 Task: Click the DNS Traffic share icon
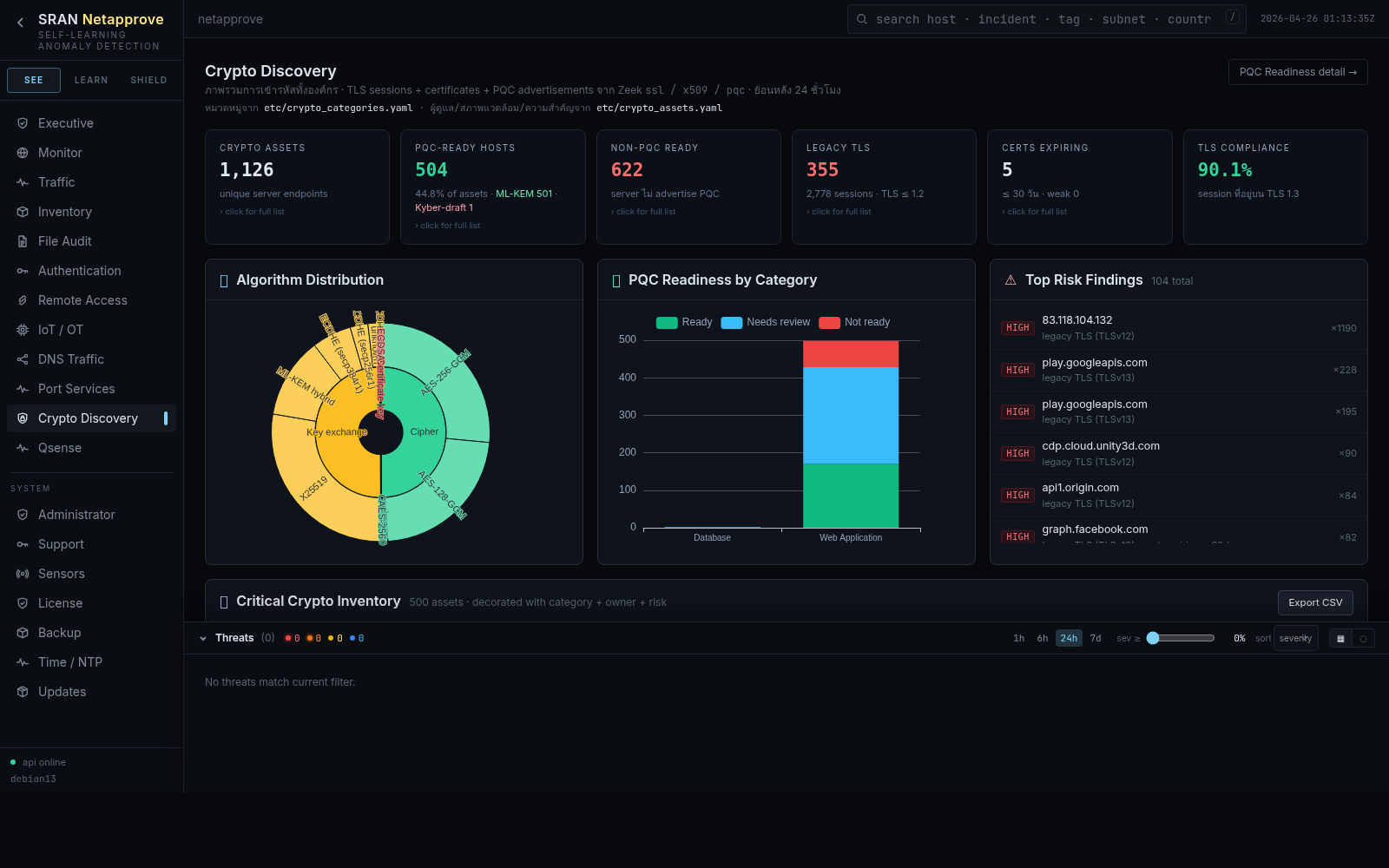click(23, 359)
